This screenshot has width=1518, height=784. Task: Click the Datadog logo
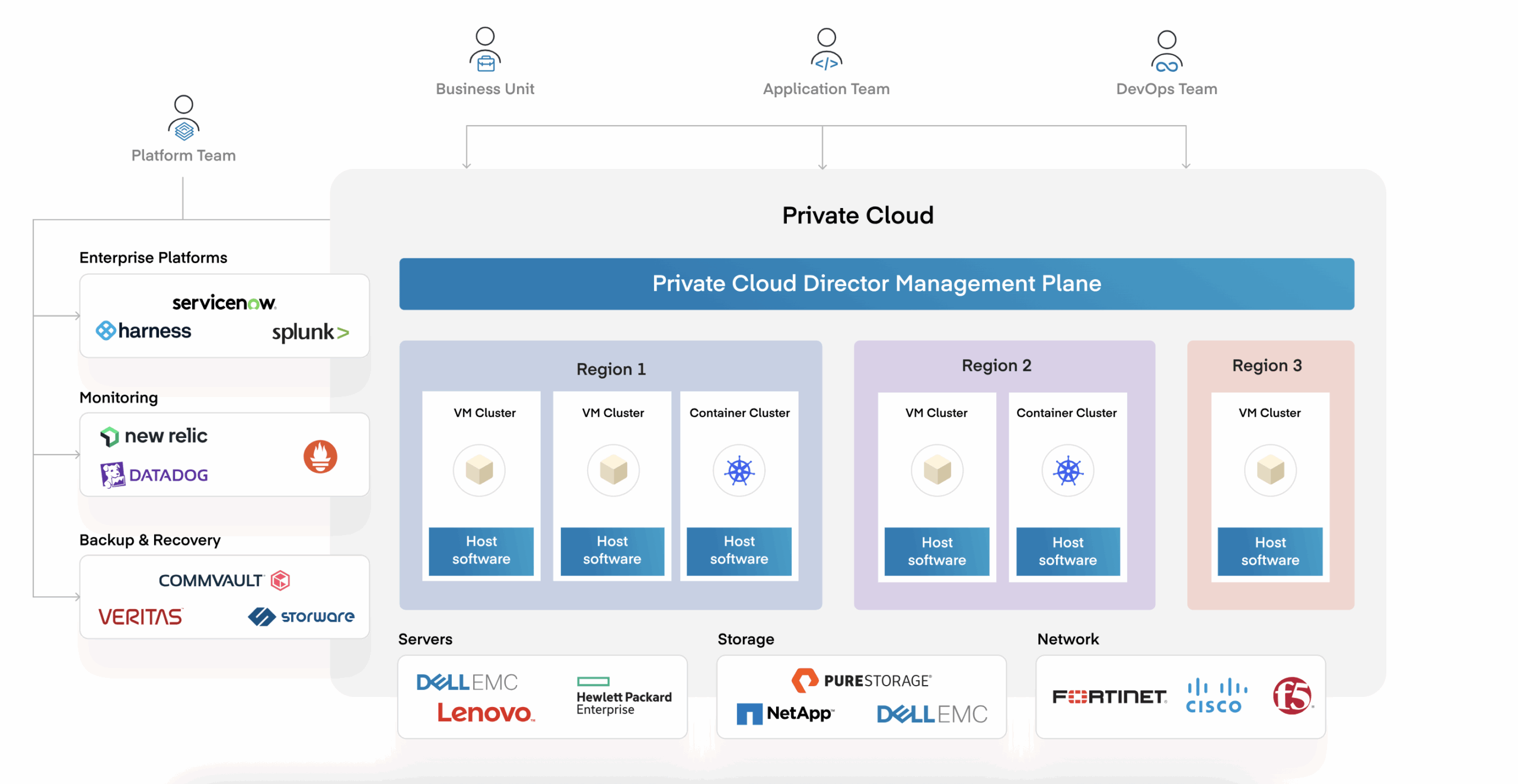click(x=154, y=475)
